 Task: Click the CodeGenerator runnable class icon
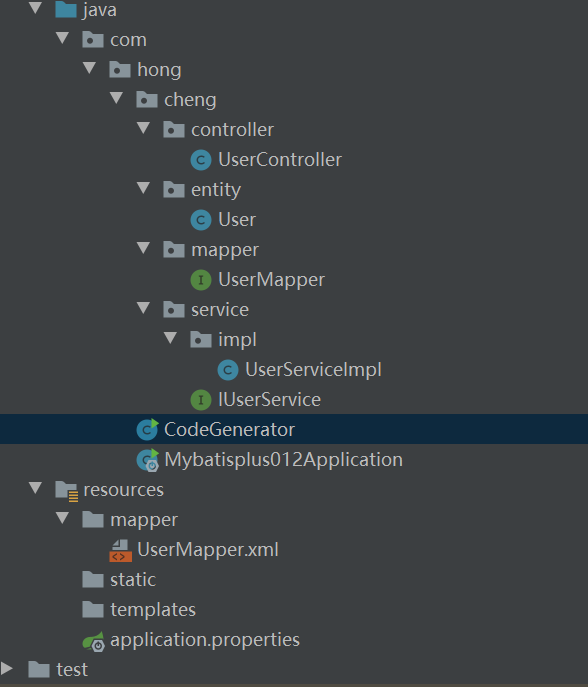point(147,429)
